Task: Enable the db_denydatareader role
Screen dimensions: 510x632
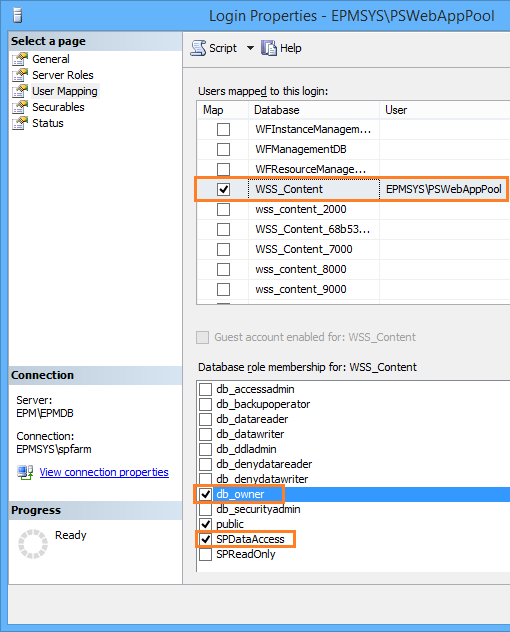Action: [x=206, y=464]
